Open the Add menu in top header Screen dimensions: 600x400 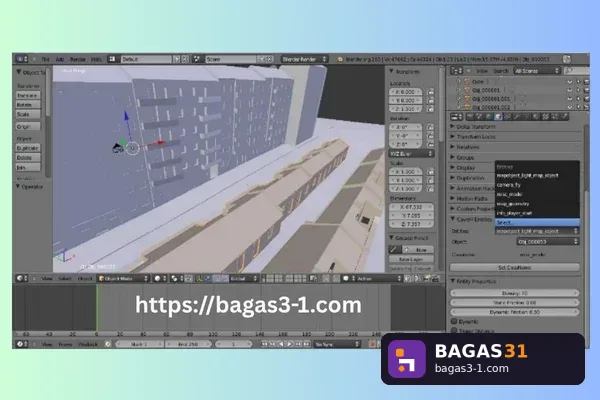60,59
